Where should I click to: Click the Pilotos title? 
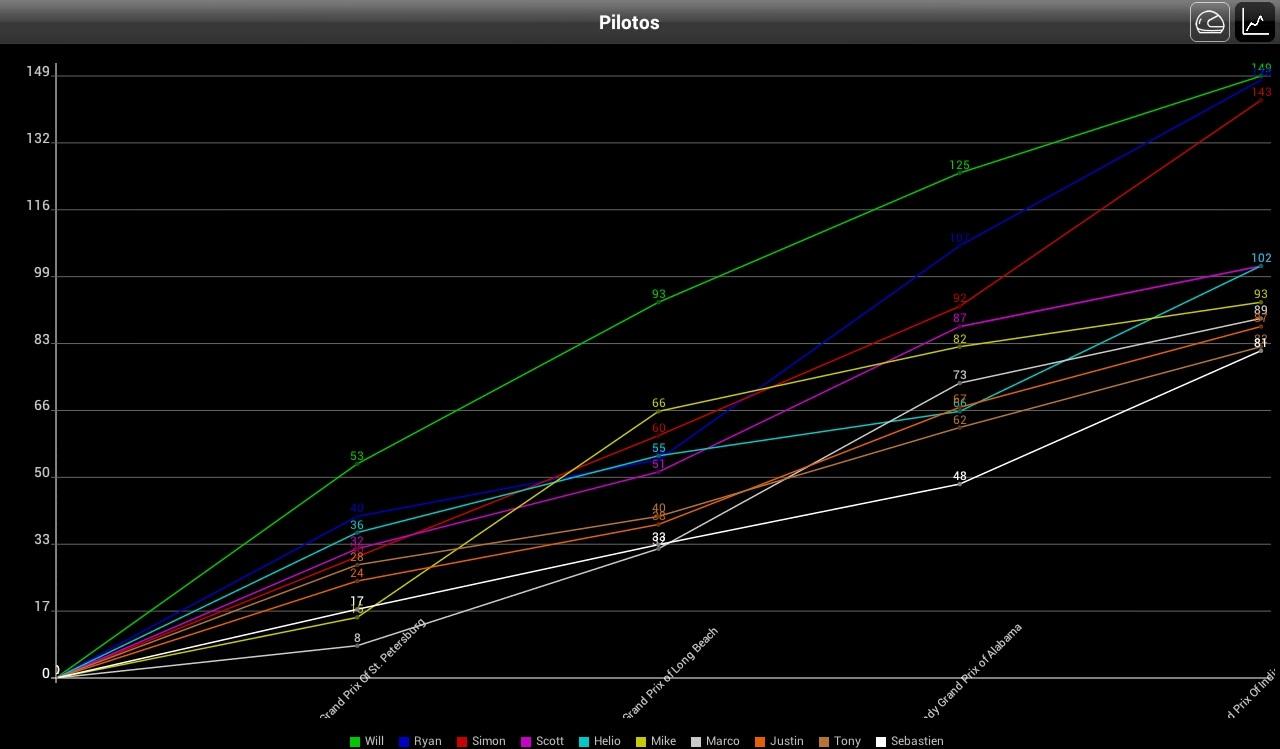[629, 22]
